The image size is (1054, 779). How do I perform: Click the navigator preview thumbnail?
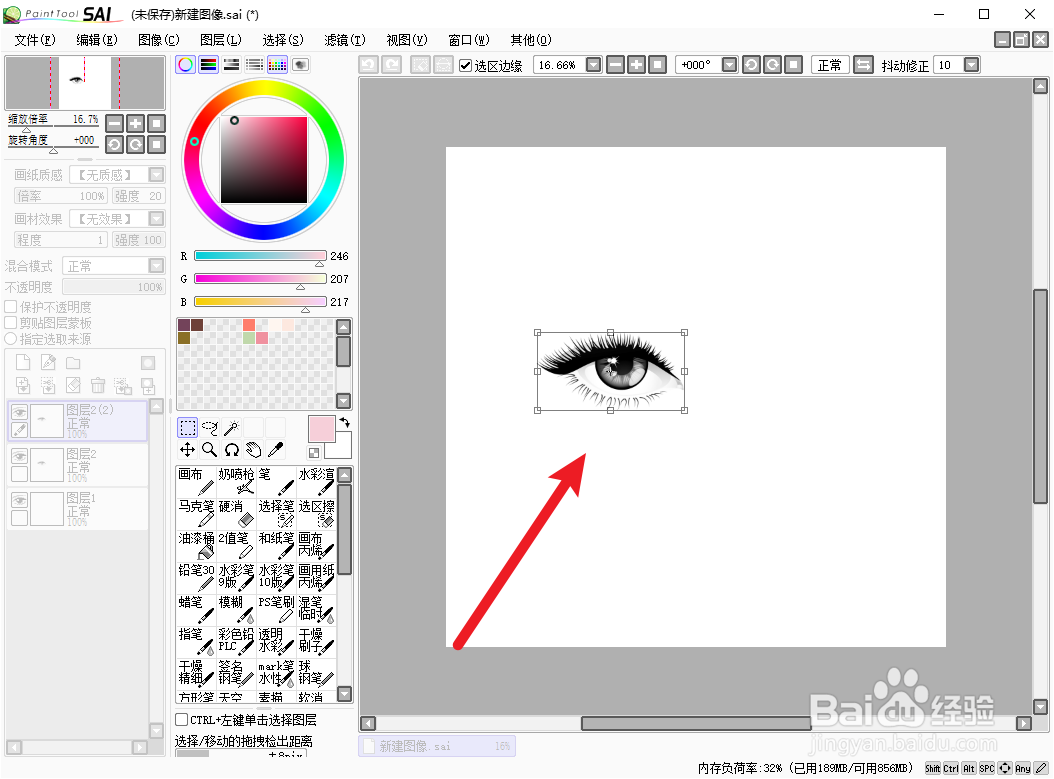(85, 82)
